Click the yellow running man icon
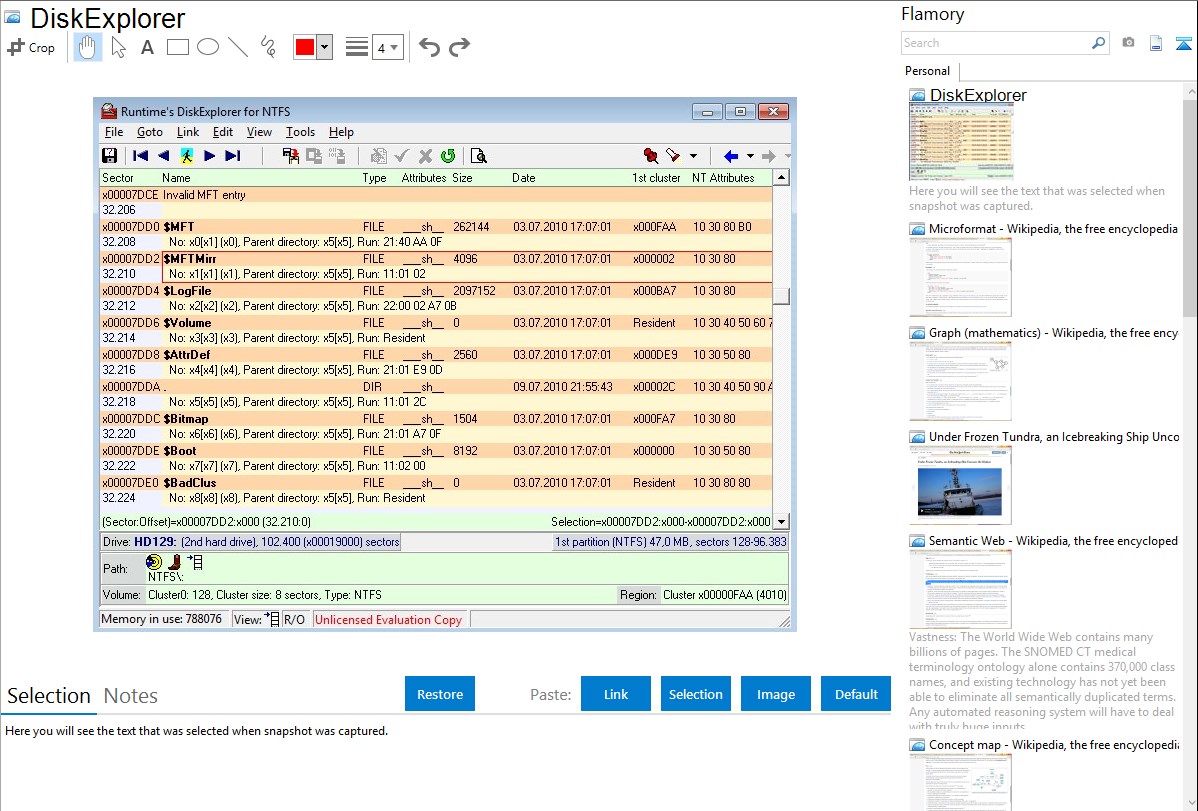This screenshot has height=811, width=1198. (x=186, y=156)
